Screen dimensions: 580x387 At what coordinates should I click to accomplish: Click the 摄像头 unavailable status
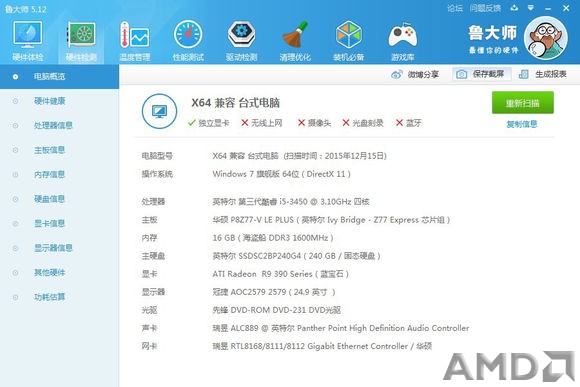tap(314, 123)
